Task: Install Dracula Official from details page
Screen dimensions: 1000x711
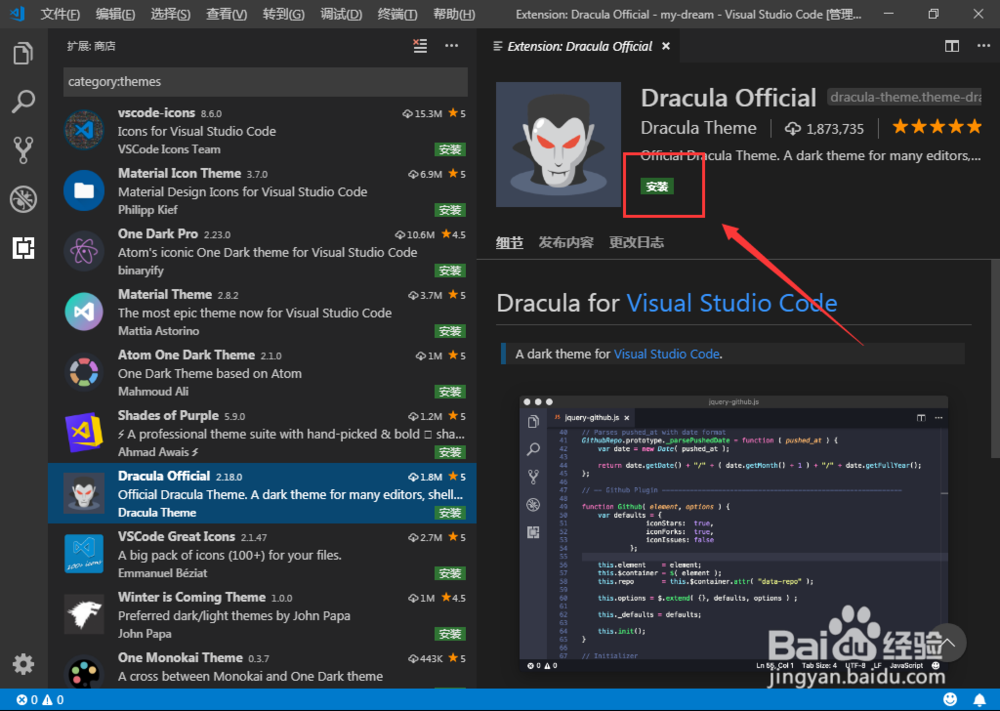Action: pyautogui.click(x=657, y=186)
